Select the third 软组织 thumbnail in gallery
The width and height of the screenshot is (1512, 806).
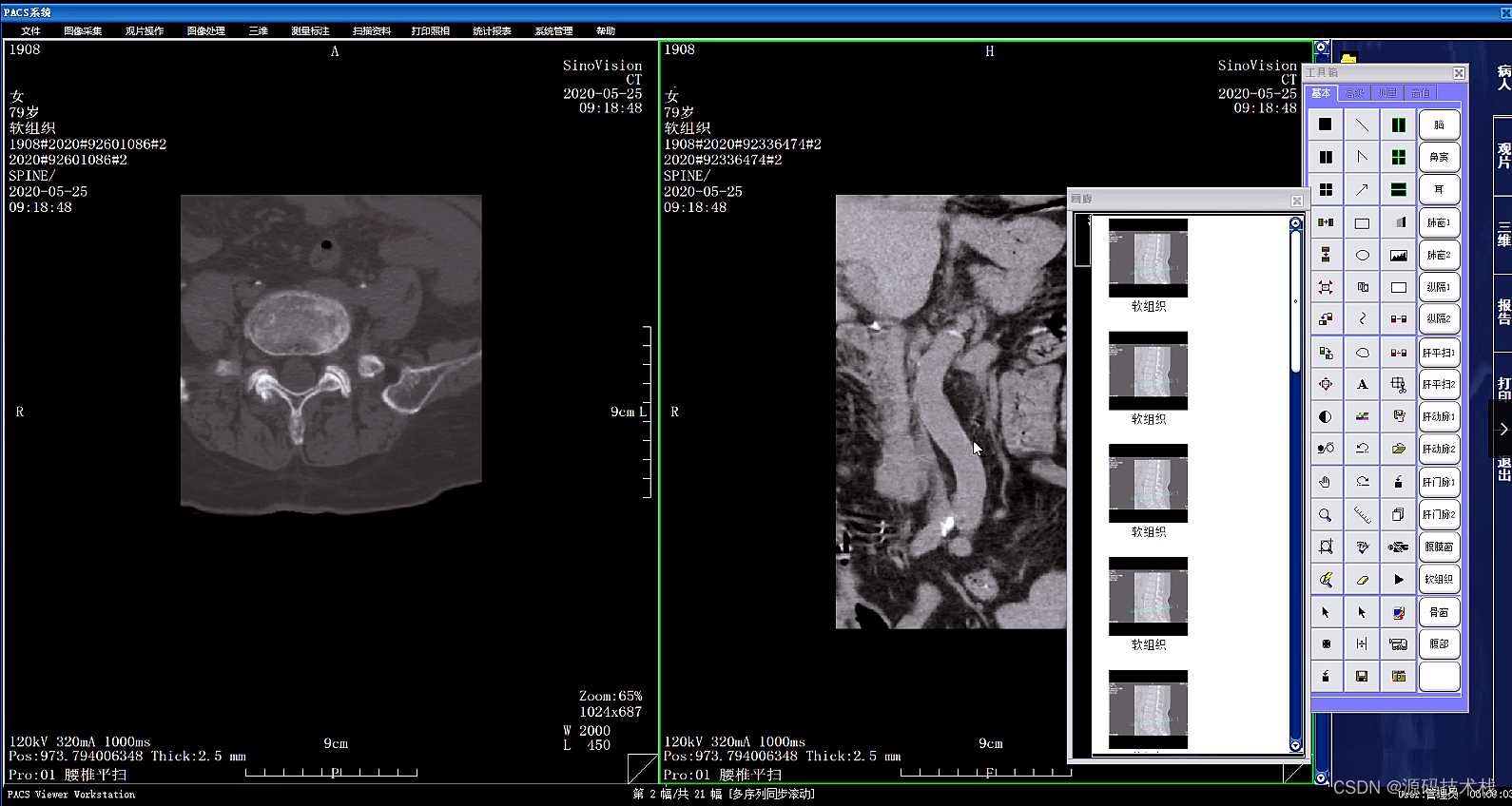click(1148, 483)
